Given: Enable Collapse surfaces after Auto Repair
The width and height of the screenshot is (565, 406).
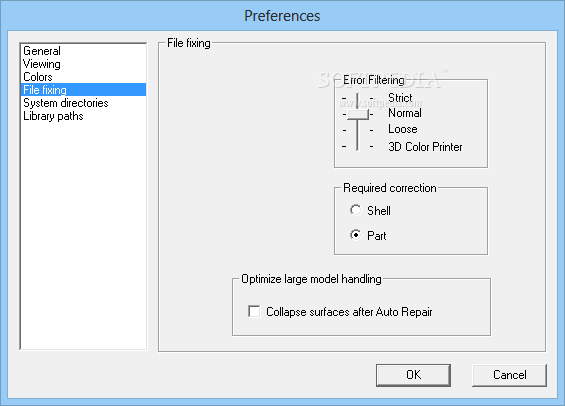Looking at the screenshot, I should tap(254, 311).
